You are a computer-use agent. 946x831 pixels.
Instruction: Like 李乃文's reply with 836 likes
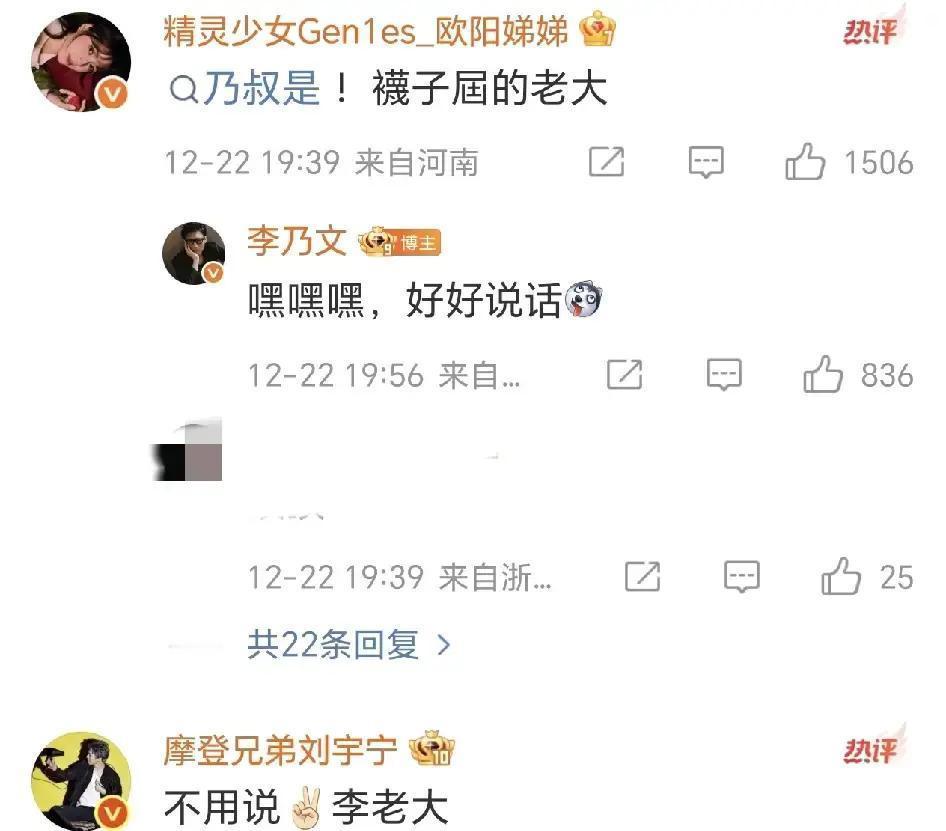point(823,374)
